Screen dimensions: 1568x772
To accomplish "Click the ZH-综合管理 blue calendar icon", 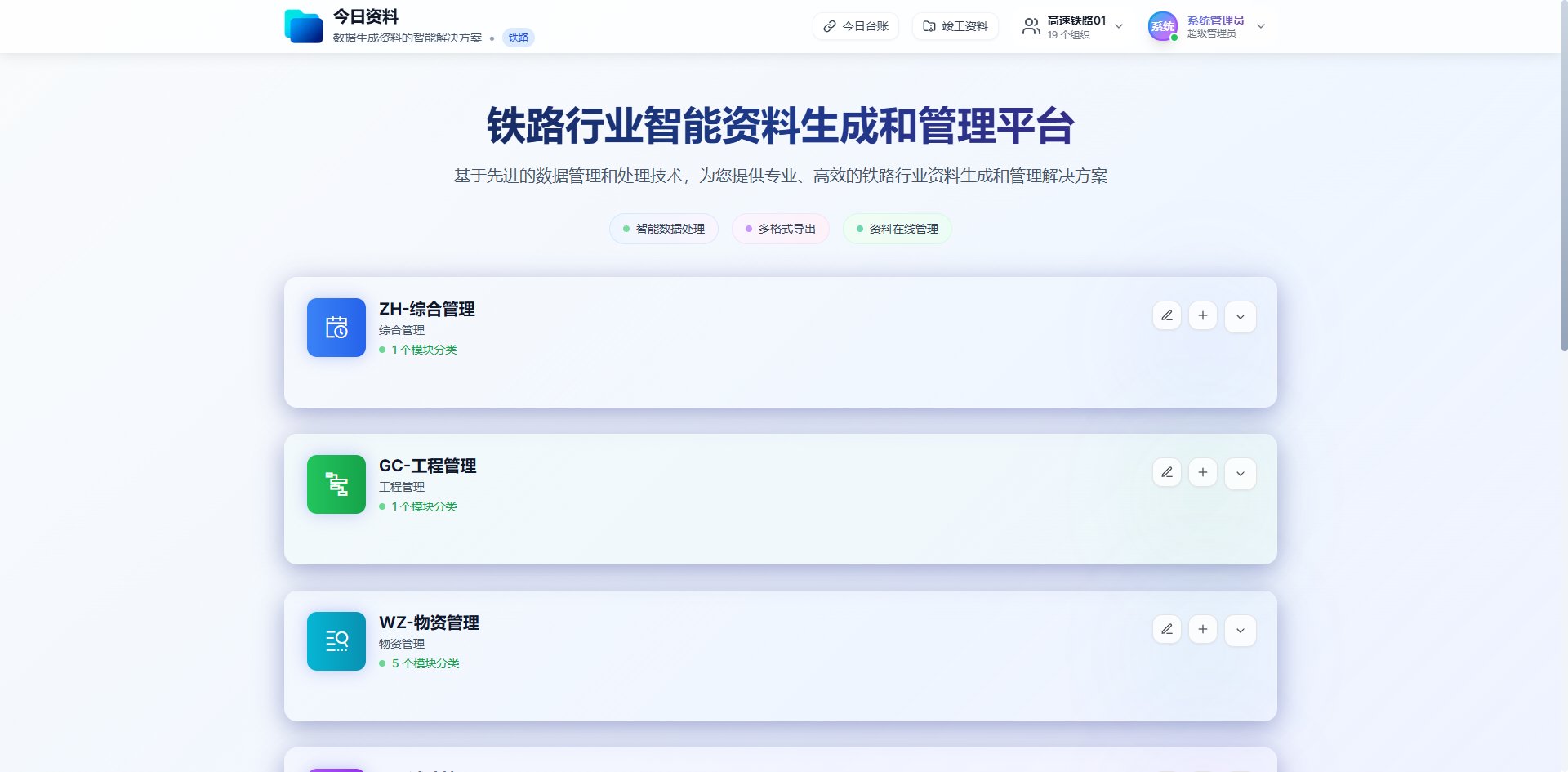I will tap(336, 328).
